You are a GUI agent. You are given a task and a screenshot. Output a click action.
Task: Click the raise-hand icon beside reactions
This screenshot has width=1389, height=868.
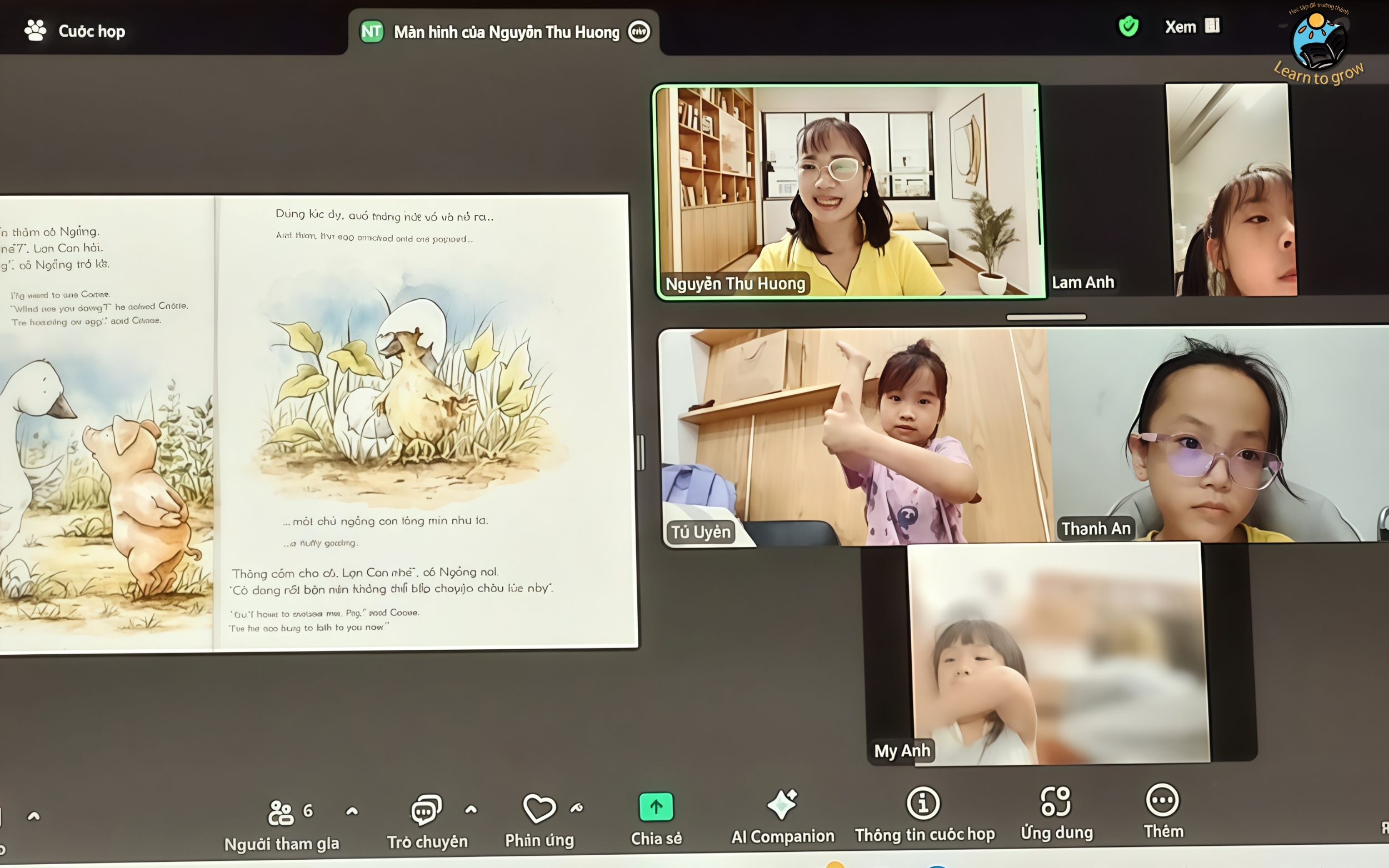[577, 807]
